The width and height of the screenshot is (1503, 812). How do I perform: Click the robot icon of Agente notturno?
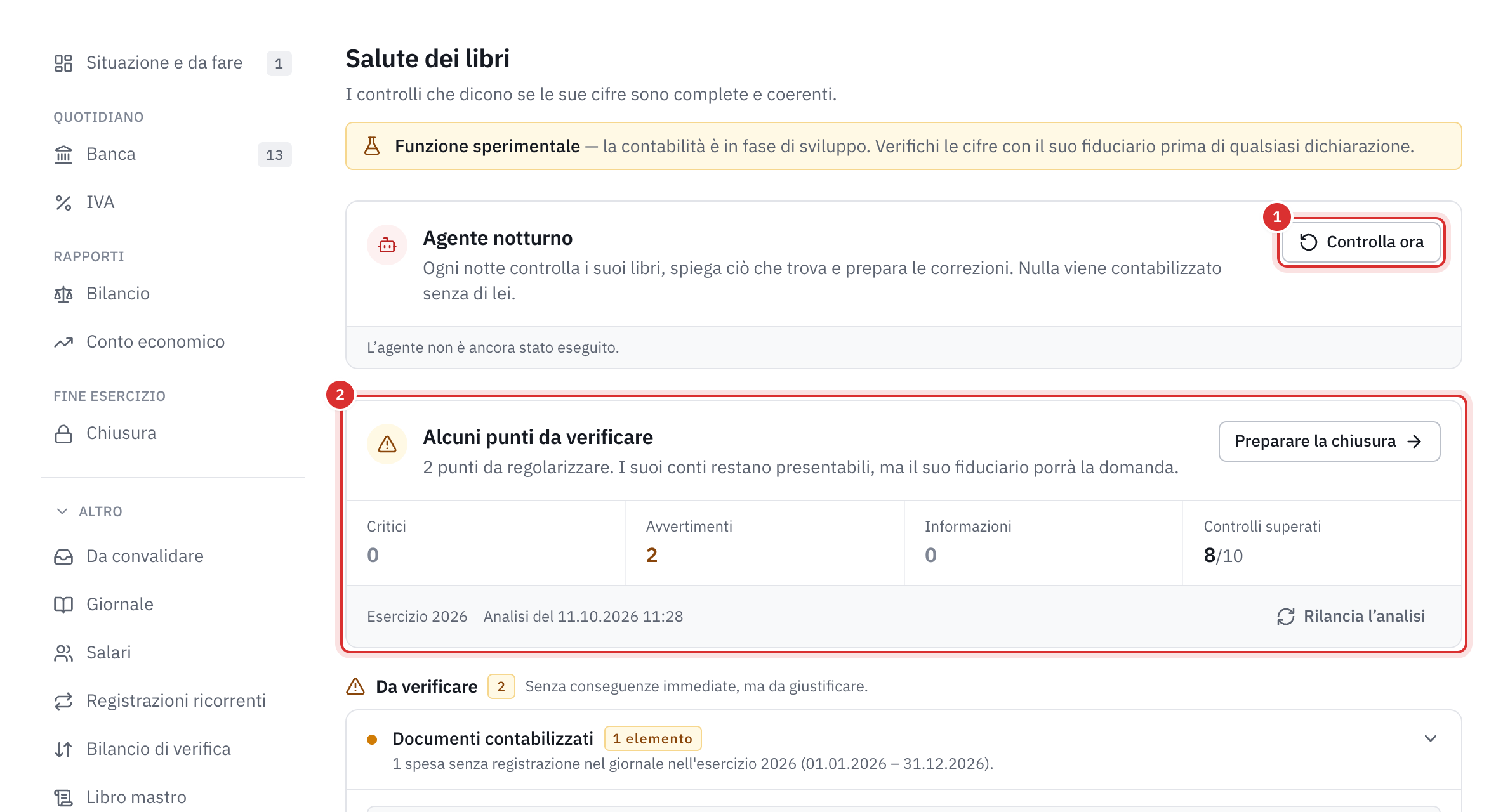pyautogui.click(x=387, y=245)
